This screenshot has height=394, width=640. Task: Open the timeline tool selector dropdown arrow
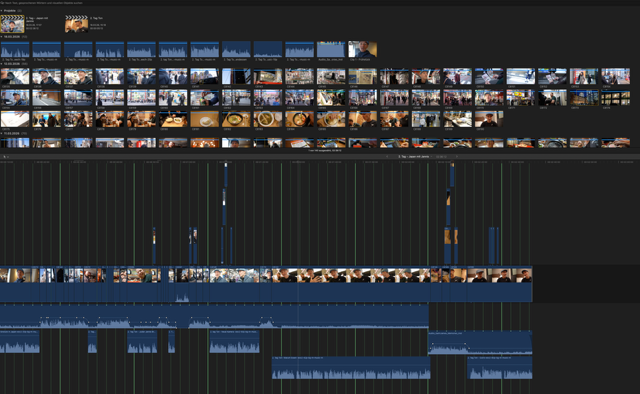tap(8, 157)
